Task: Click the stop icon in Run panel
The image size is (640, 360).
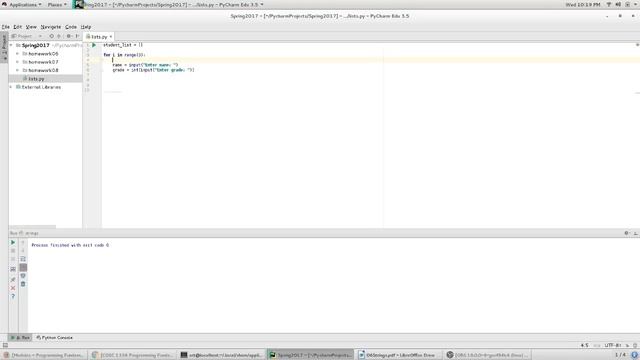Action: (13, 251)
